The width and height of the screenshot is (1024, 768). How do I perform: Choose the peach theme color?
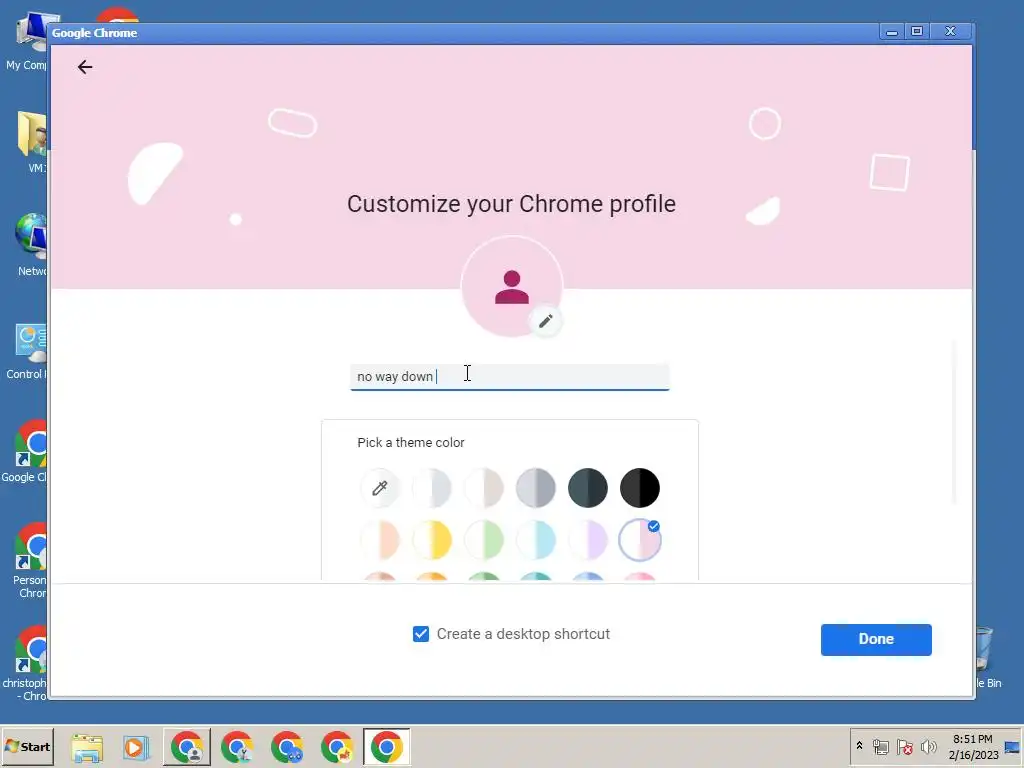click(x=379, y=540)
